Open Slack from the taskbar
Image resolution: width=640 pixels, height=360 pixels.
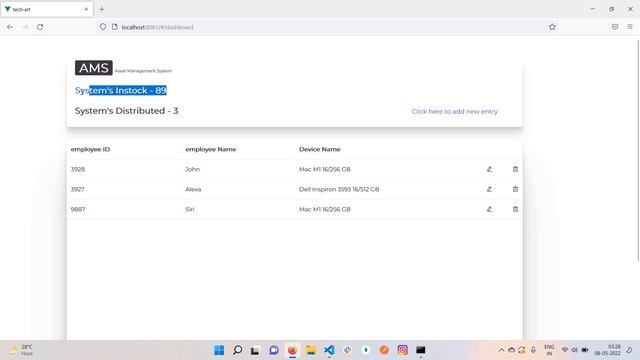coord(347,350)
